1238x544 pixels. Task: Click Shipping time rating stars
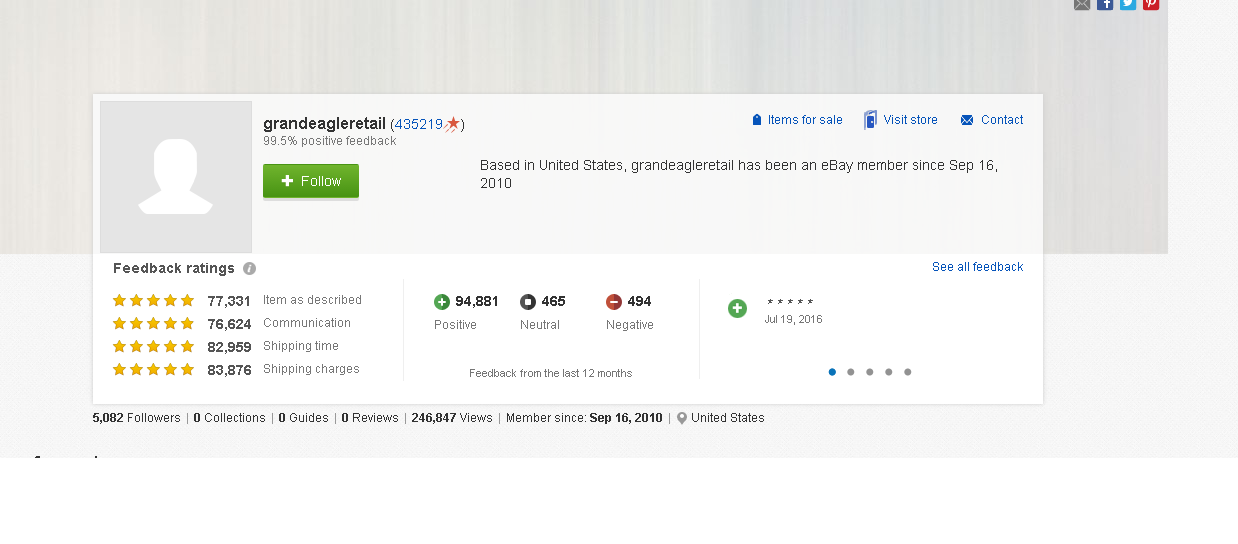click(153, 346)
